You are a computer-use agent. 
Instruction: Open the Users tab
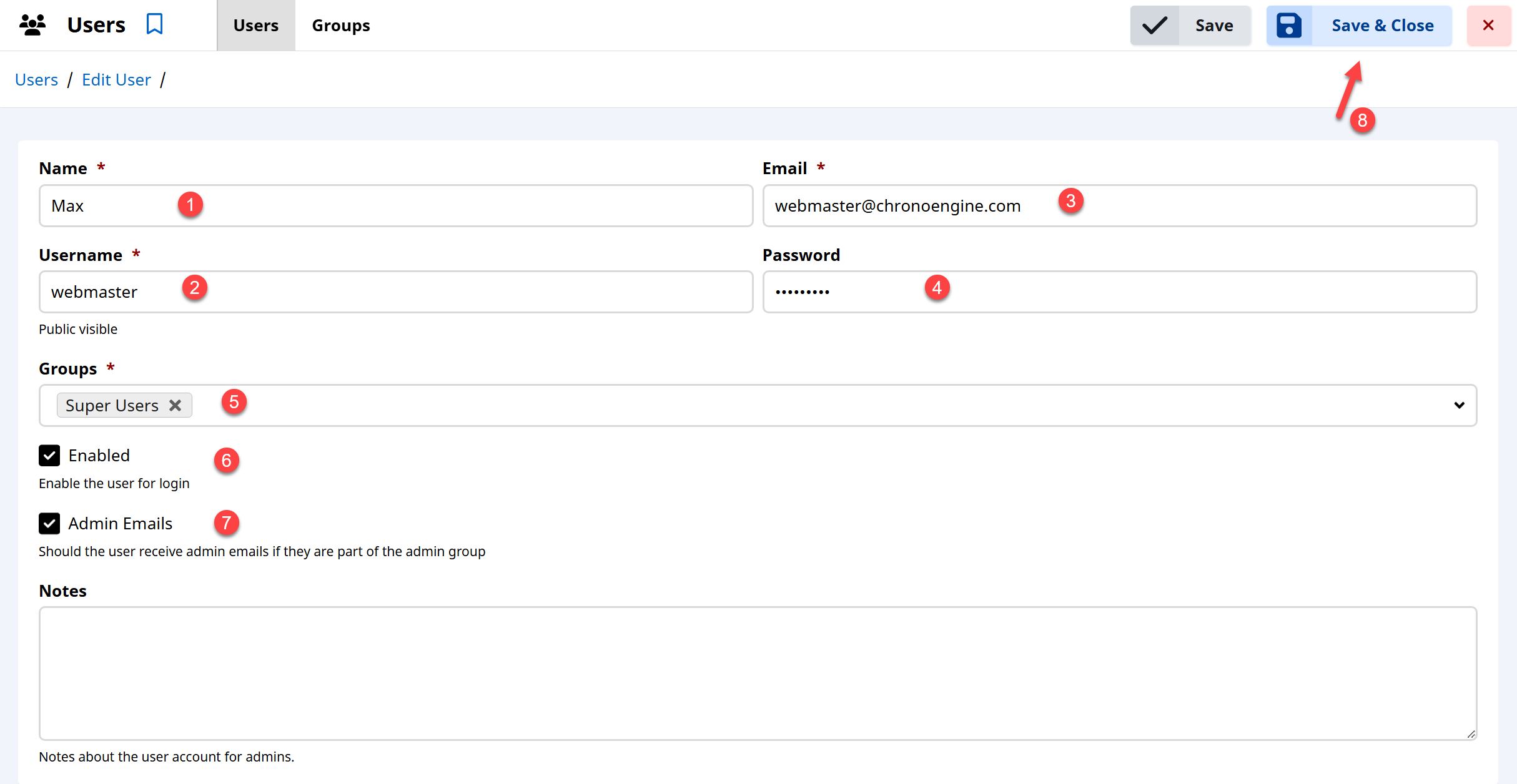(256, 26)
